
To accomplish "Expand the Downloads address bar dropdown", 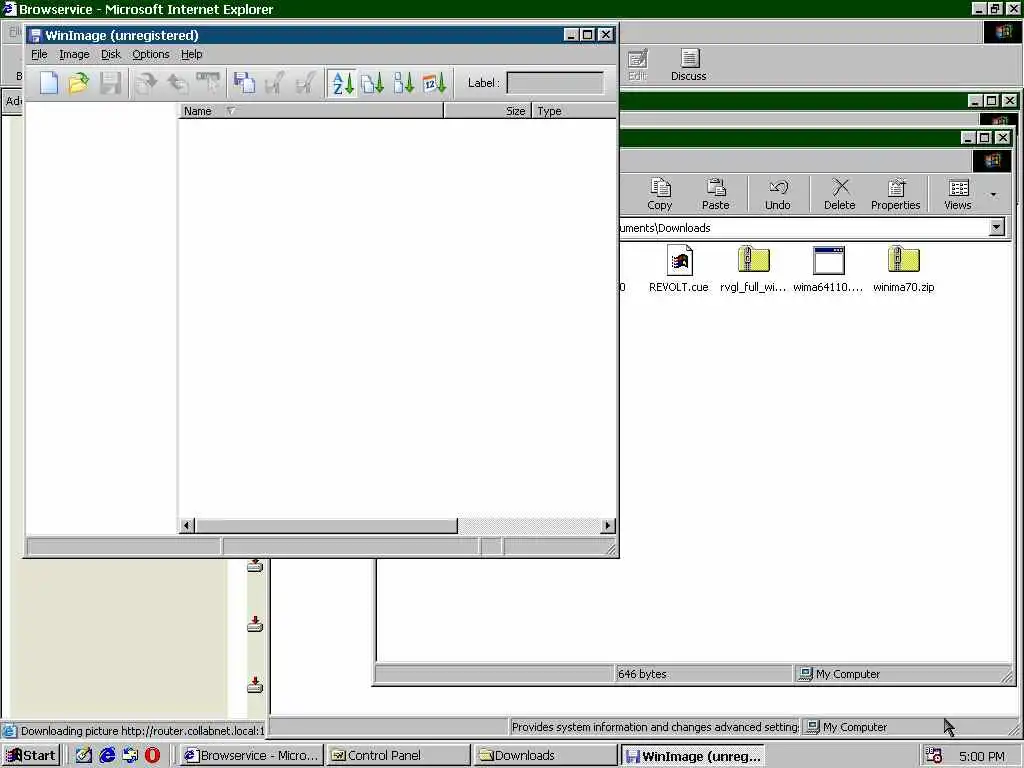I will pos(997,227).
